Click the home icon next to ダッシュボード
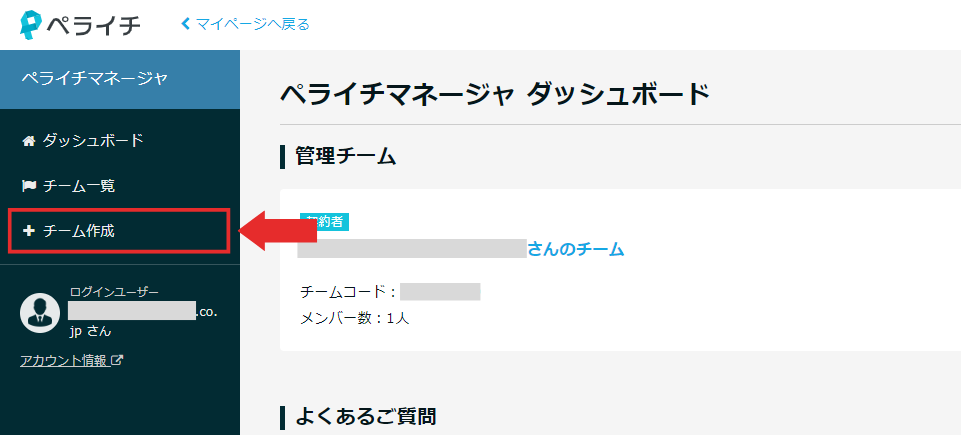The width and height of the screenshot is (961, 435). 28,141
